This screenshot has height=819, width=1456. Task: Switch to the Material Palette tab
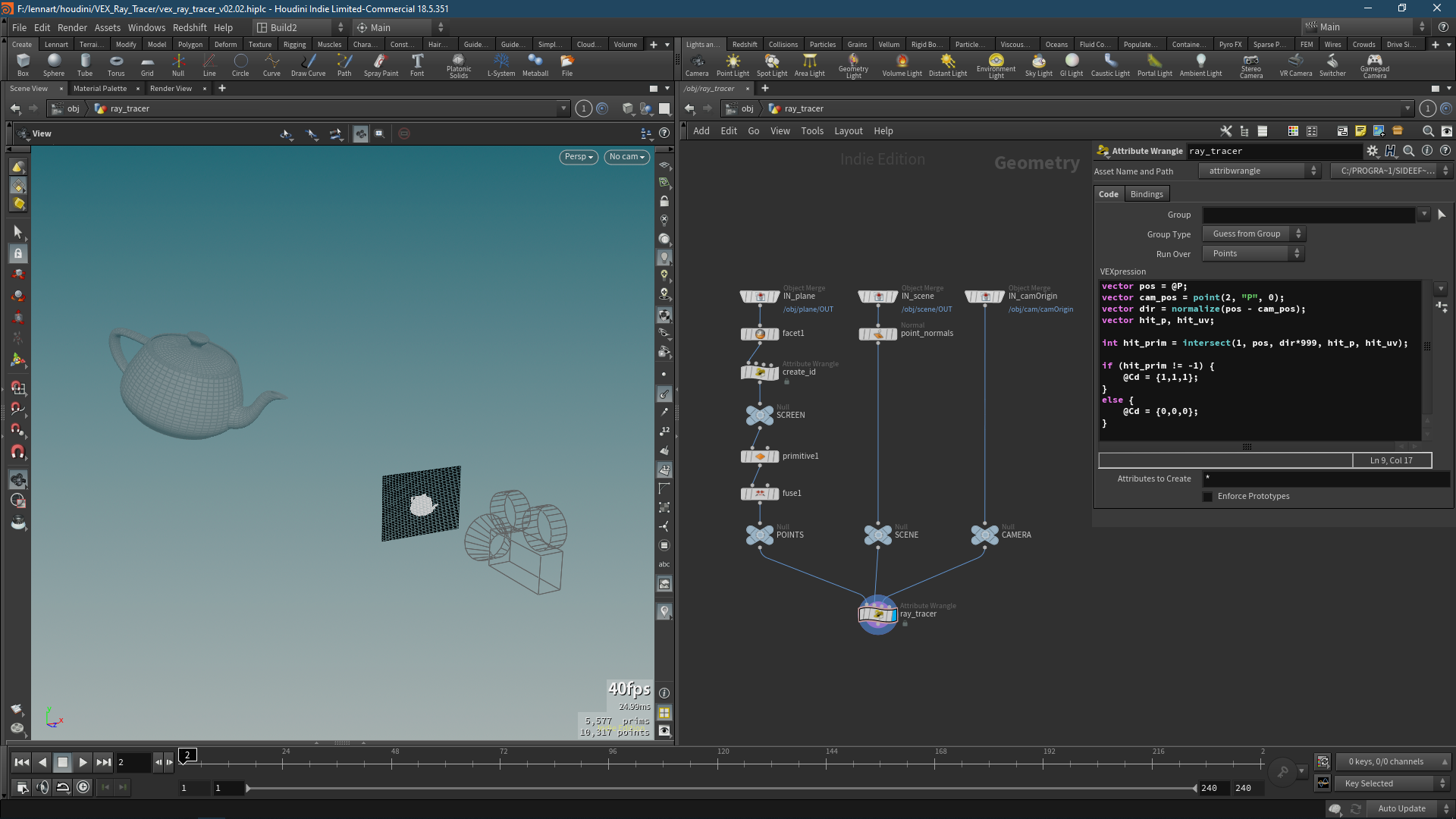100,89
